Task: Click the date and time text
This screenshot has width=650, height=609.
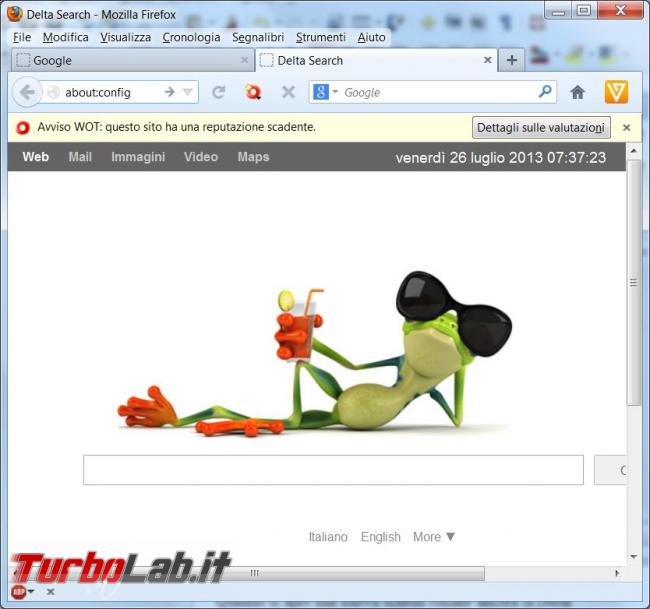Action: coord(500,158)
